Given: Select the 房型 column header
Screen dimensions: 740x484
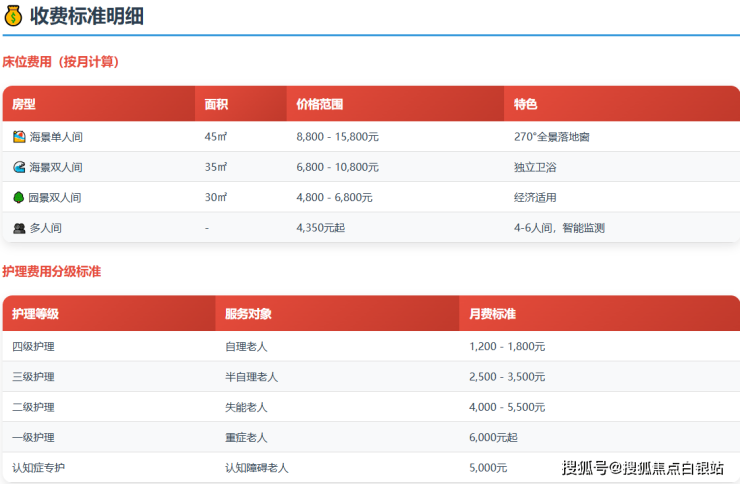Looking at the screenshot, I should tap(24, 104).
